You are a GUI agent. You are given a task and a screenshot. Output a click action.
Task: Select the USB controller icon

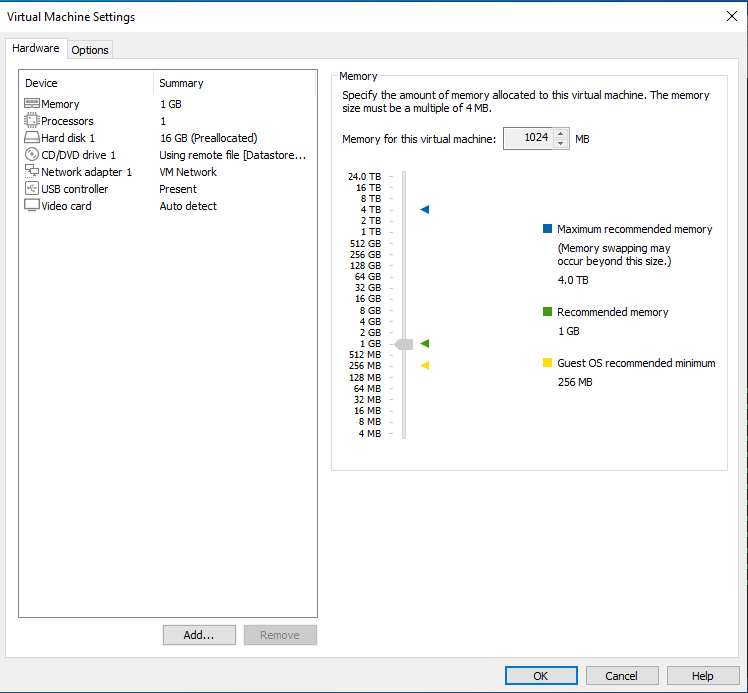point(31,188)
